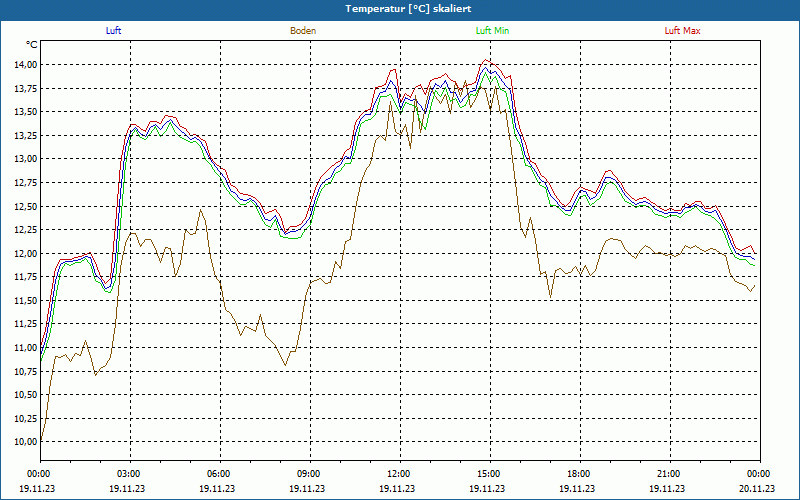This screenshot has width=800, height=500.
Task: Click the 09:00 time axis label
Action: pos(309,474)
